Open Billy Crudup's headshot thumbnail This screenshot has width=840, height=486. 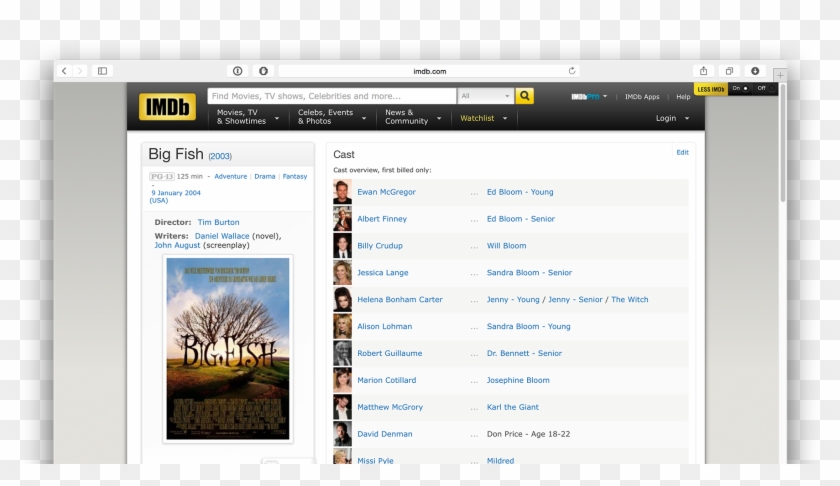[x=342, y=245]
